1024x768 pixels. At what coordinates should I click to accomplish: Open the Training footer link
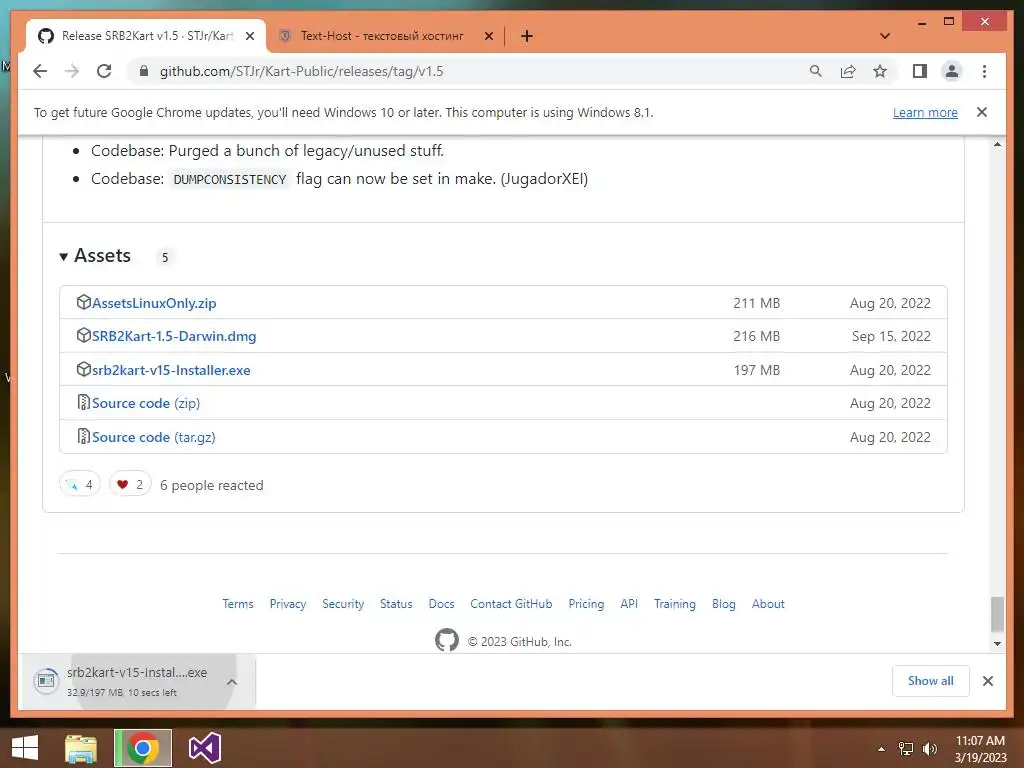pos(675,604)
